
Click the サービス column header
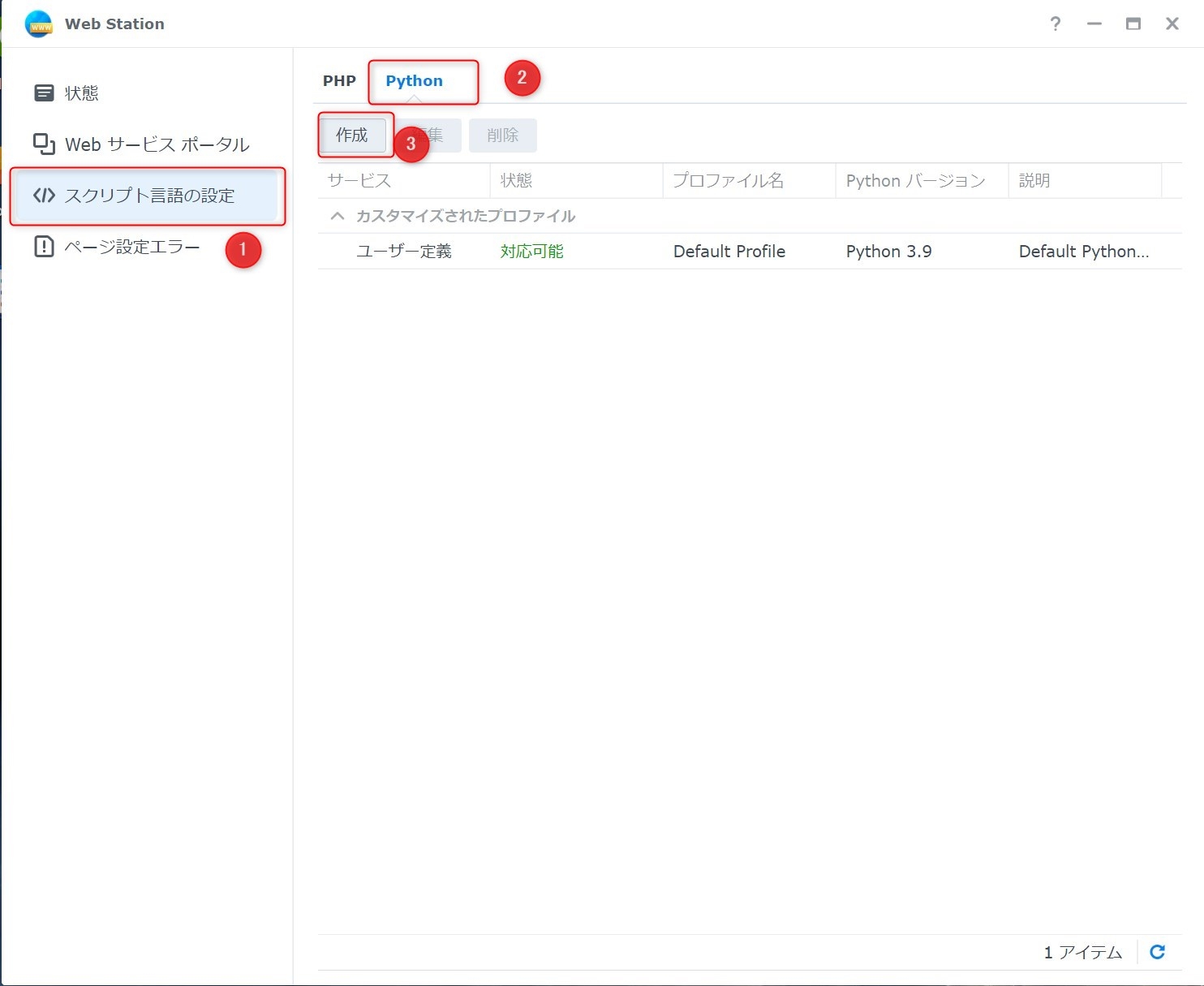click(x=359, y=181)
